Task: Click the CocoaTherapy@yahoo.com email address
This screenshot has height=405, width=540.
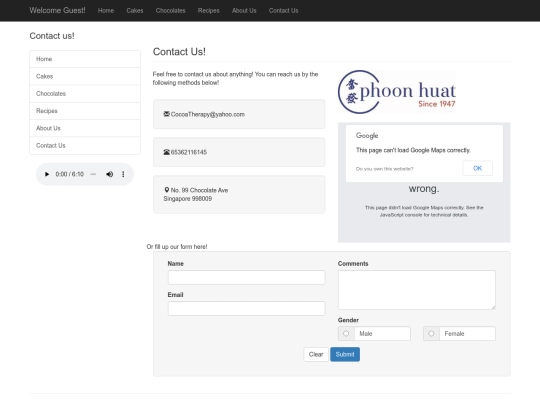Action: pyautogui.click(x=208, y=114)
